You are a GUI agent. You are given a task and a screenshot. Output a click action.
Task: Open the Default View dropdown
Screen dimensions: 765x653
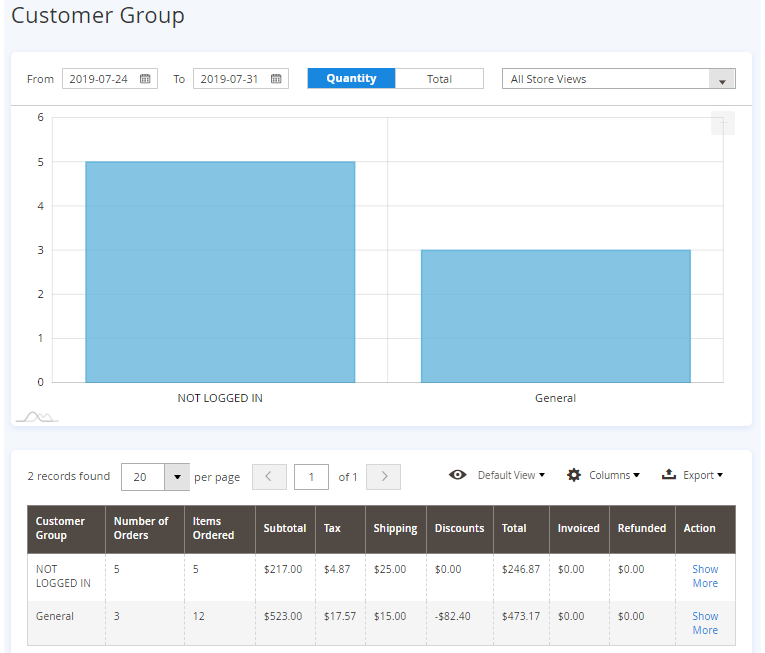click(x=511, y=475)
